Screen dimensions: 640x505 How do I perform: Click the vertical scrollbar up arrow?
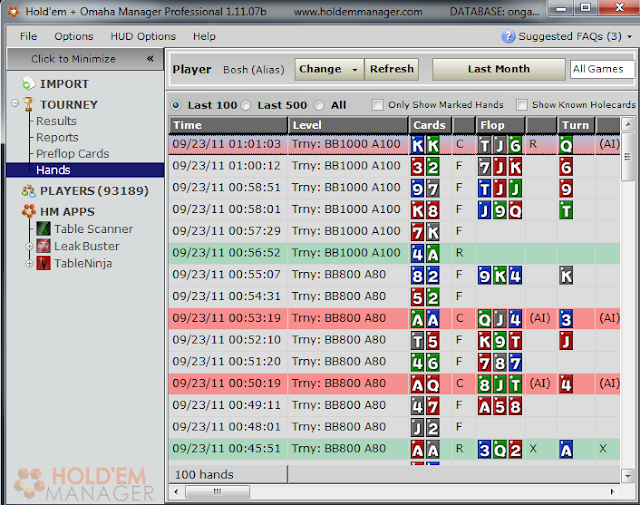click(627, 123)
